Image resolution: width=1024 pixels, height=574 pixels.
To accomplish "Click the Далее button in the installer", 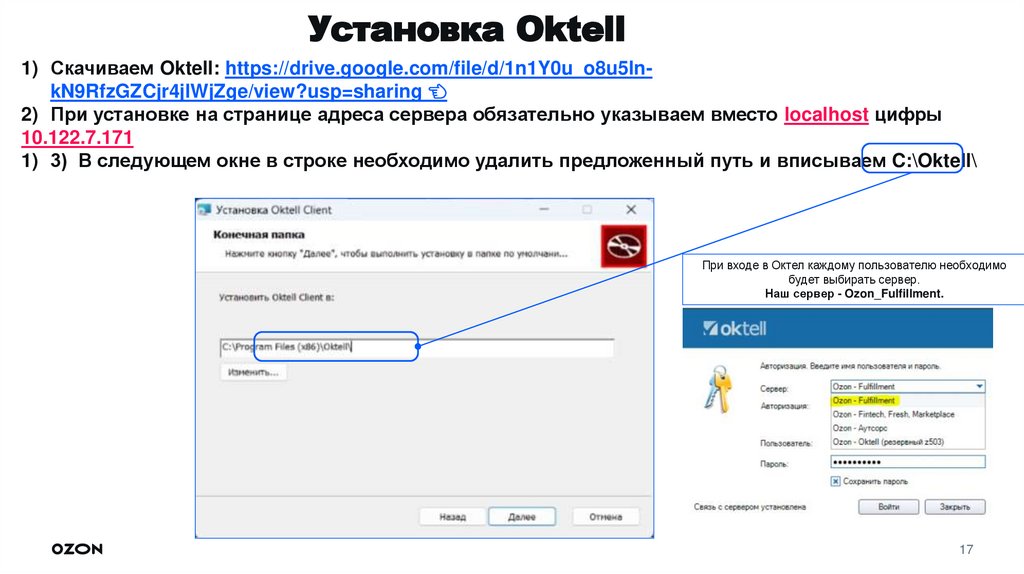I will (522, 517).
